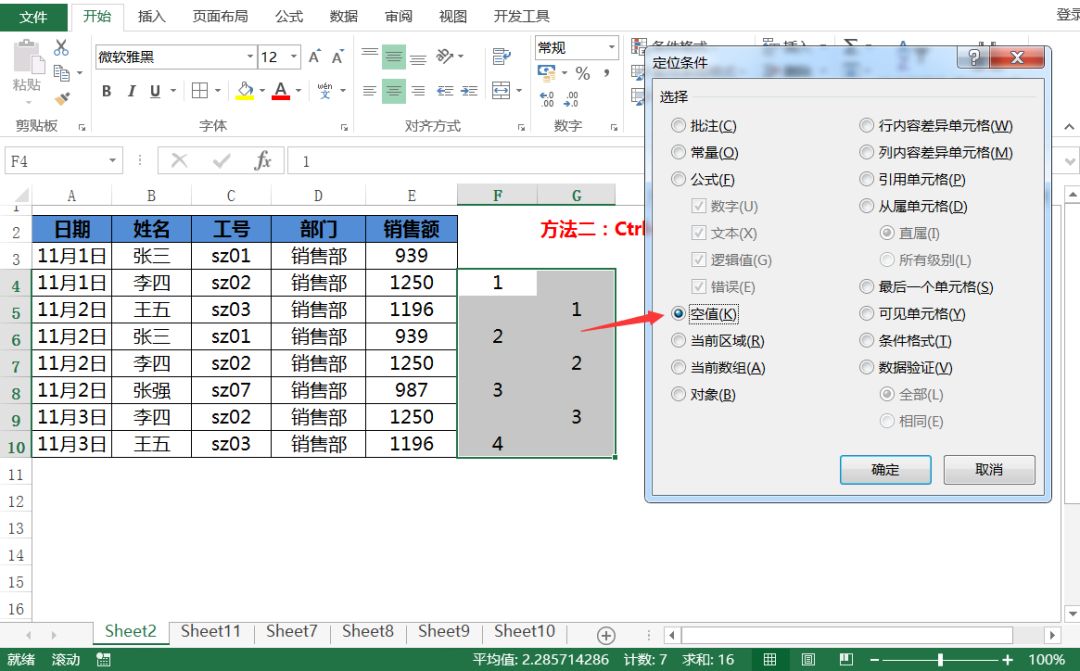This screenshot has width=1080, height=671.
Task: Open the font name dropdown
Action: (x=250, y=56)
